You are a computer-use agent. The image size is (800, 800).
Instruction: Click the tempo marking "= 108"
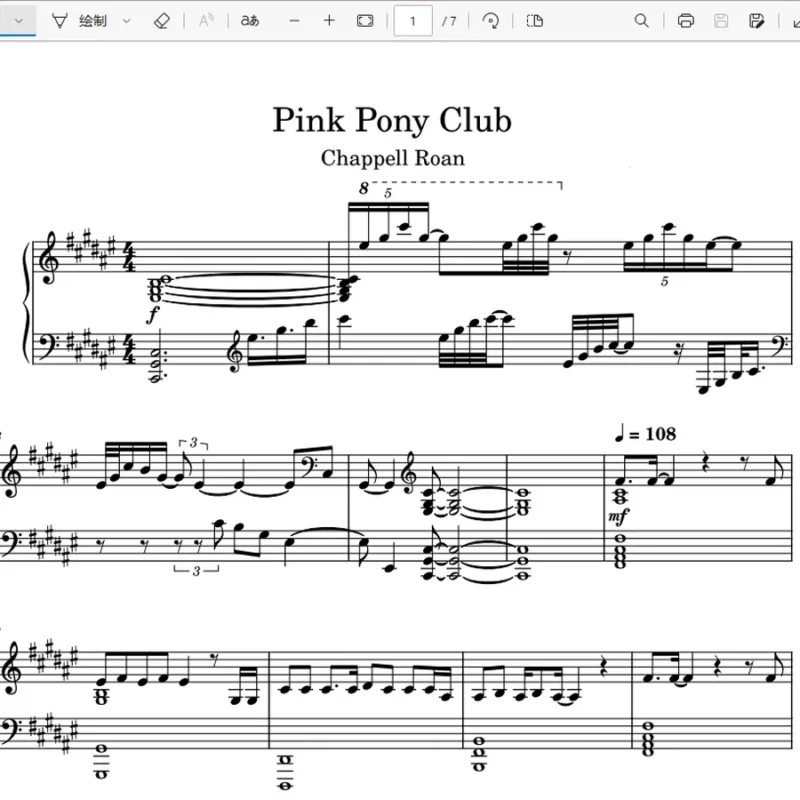coord(645,434)
